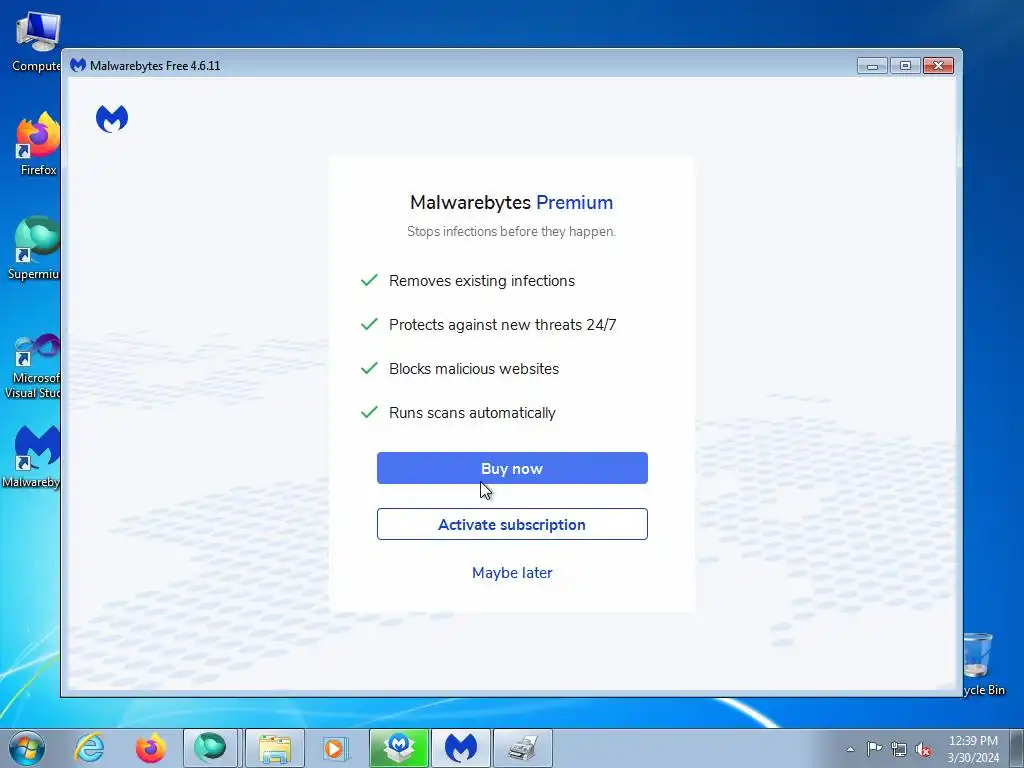Switch to the Malwarebytes app taskbar item
The height and width of the screenshot is (768, 1024).
point(461,748)
